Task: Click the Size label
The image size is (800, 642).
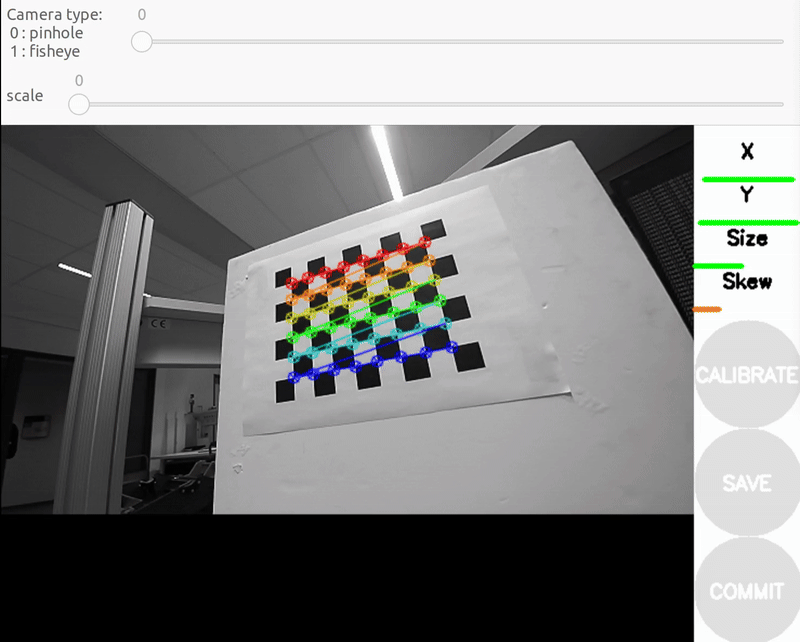Action: pyautogui.click(x=747, y=238)
